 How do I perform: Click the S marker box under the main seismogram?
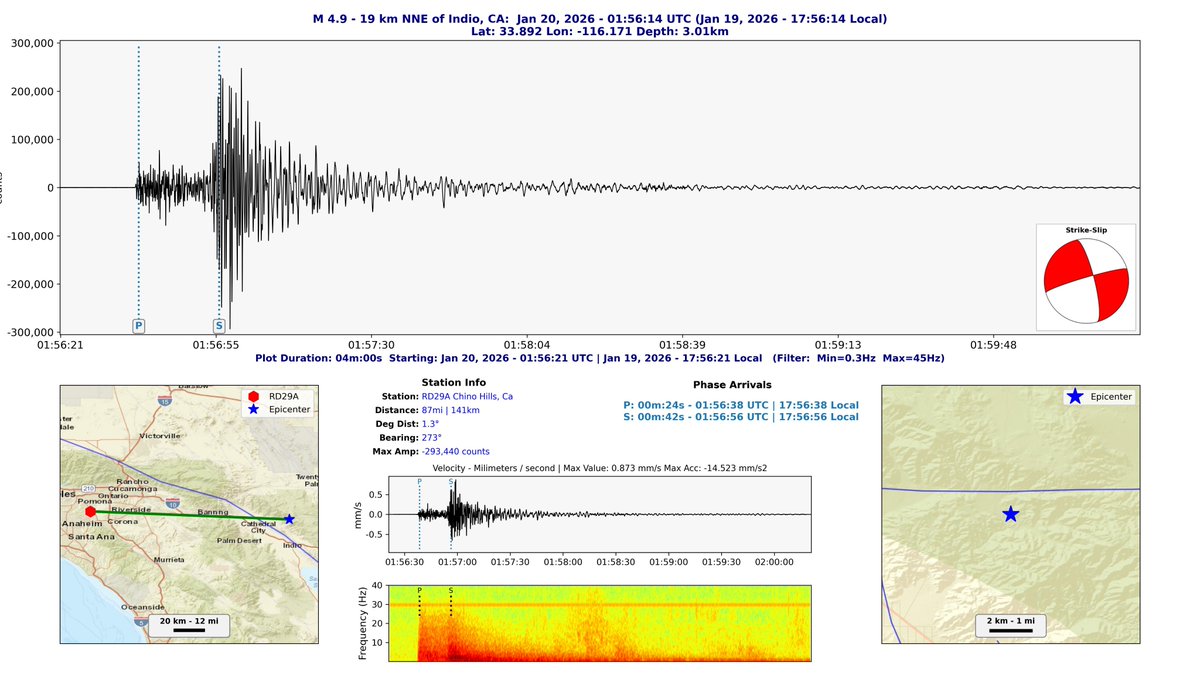219,325
